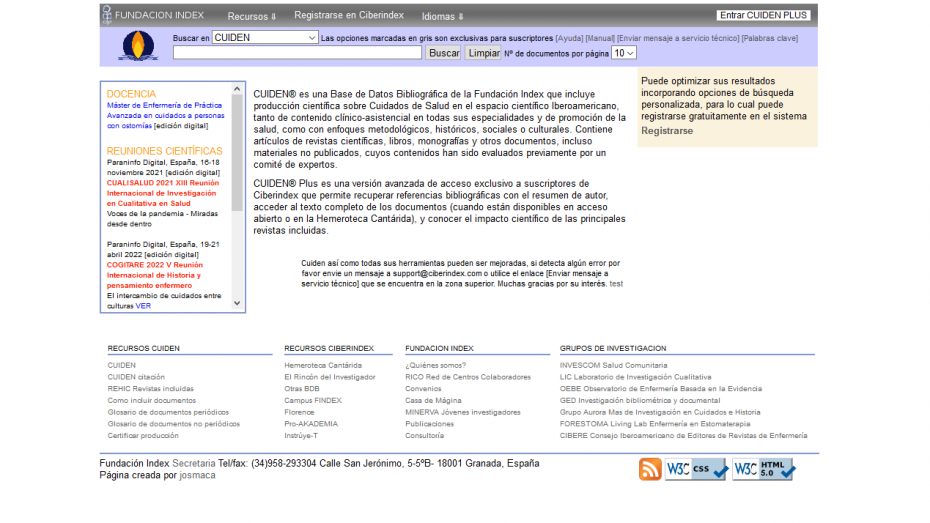This screenshot has height=523, width=930.
Task: Click the VER link in news panel
Action: pos(143,306)
